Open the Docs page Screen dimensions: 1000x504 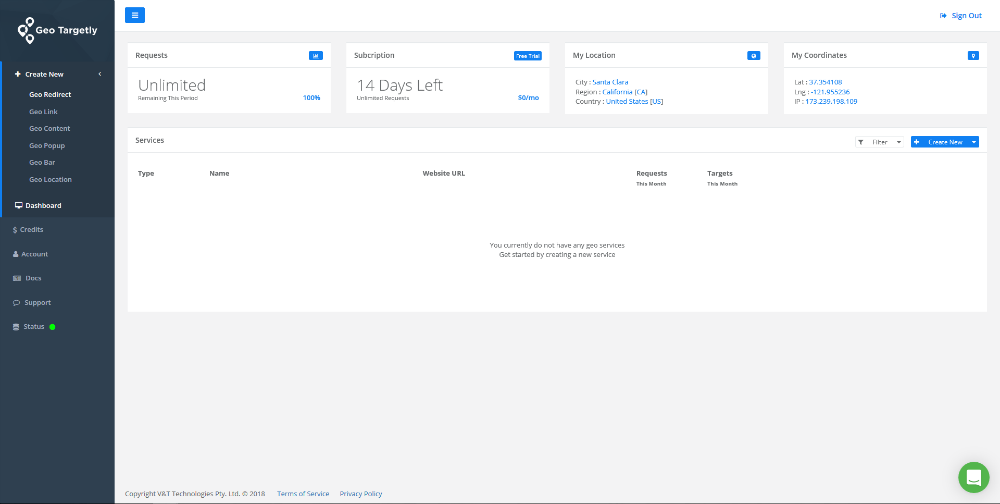27,278
